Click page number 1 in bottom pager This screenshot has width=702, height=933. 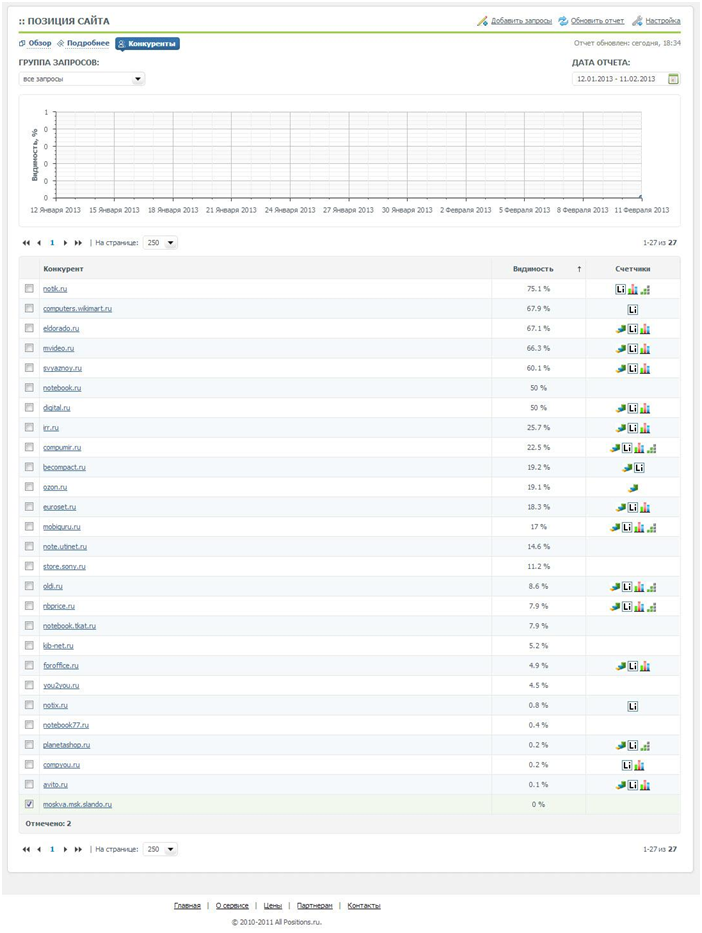tap(52, 849)
